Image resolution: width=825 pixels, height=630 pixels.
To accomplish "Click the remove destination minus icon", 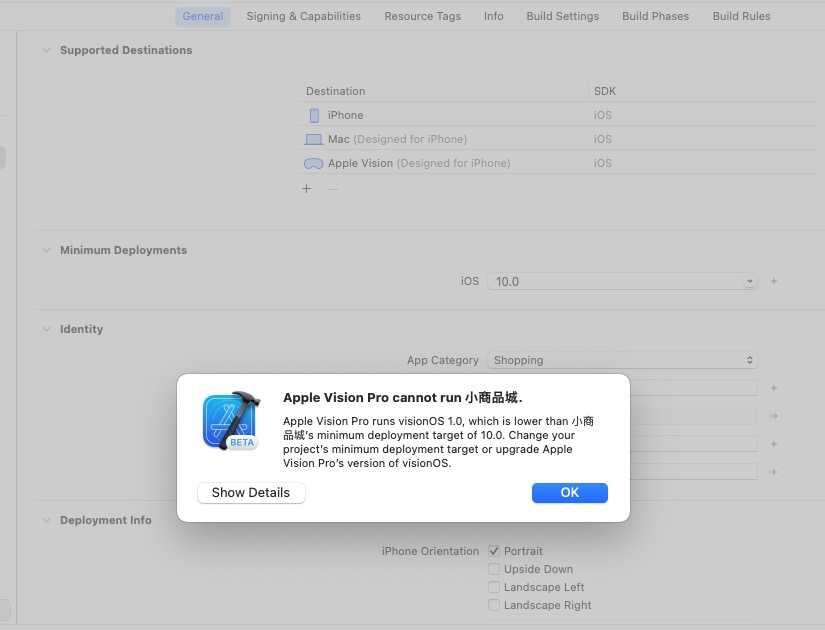I will click(x=333, y=188).
